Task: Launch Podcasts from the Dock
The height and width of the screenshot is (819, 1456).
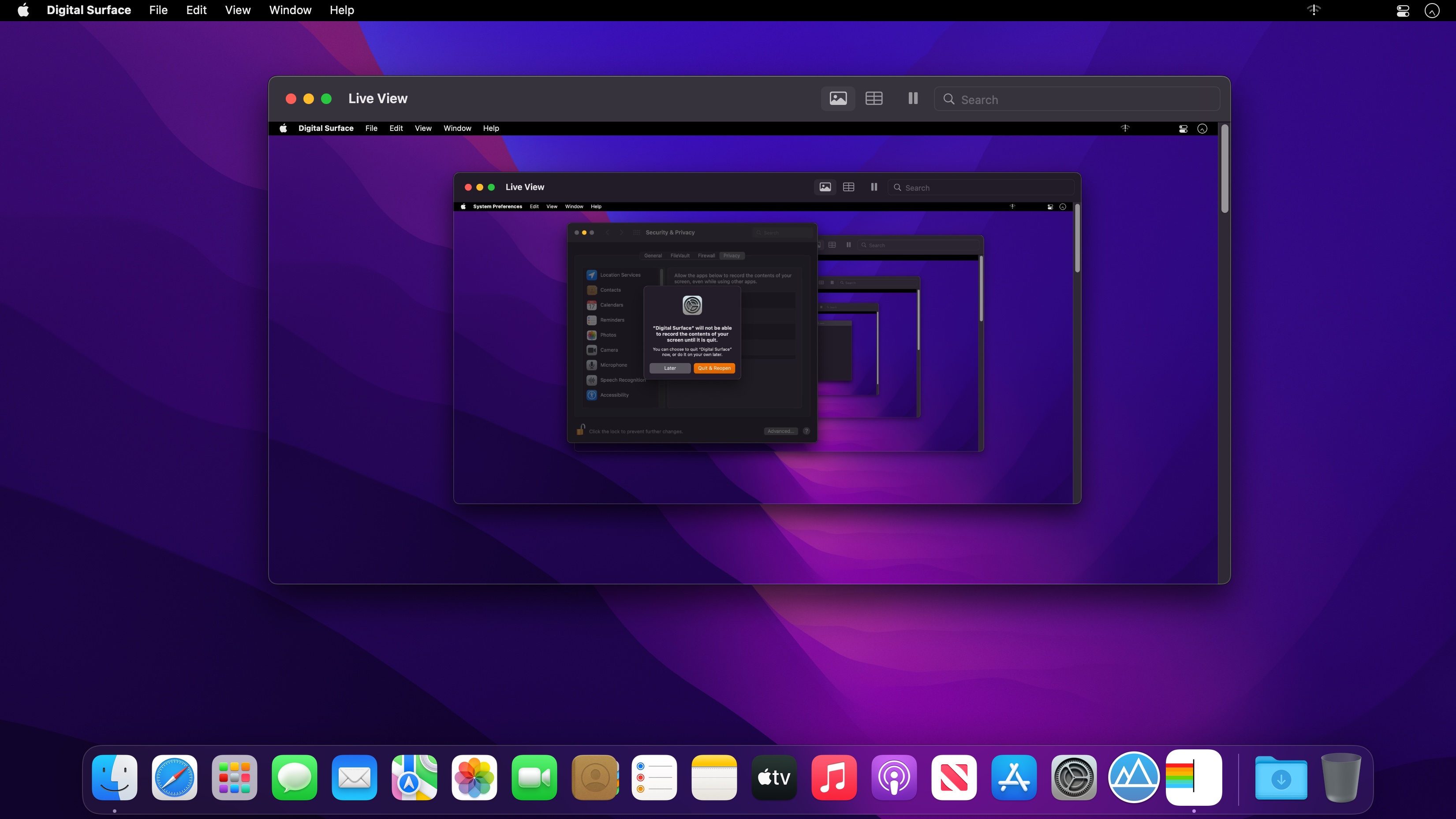Action: coord(894,777)
